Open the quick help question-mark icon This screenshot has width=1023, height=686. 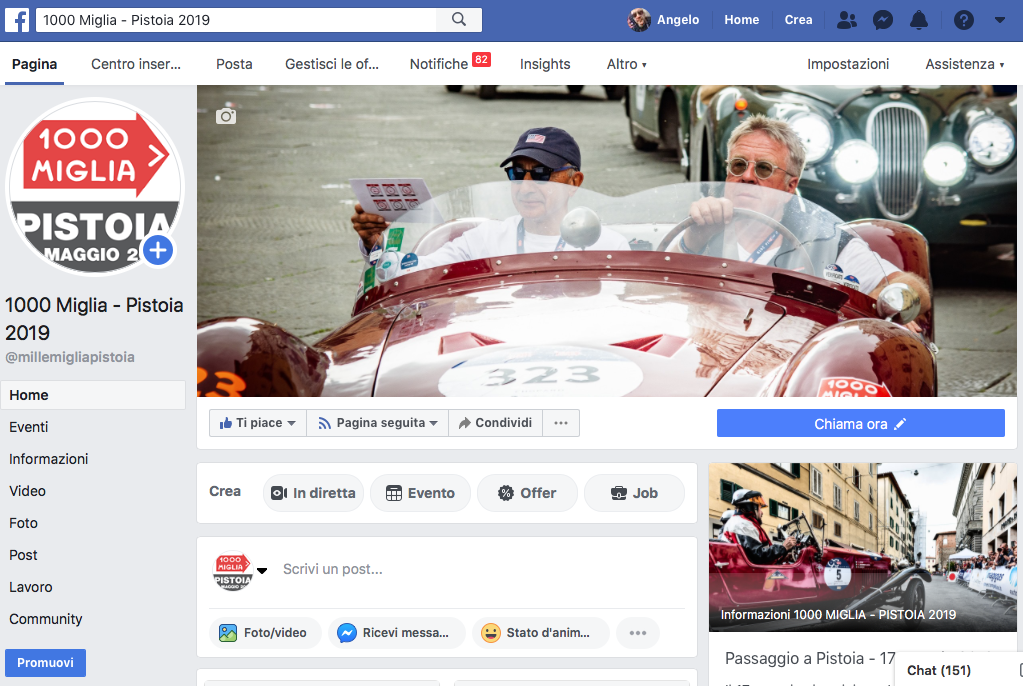(x=964, y=20)
